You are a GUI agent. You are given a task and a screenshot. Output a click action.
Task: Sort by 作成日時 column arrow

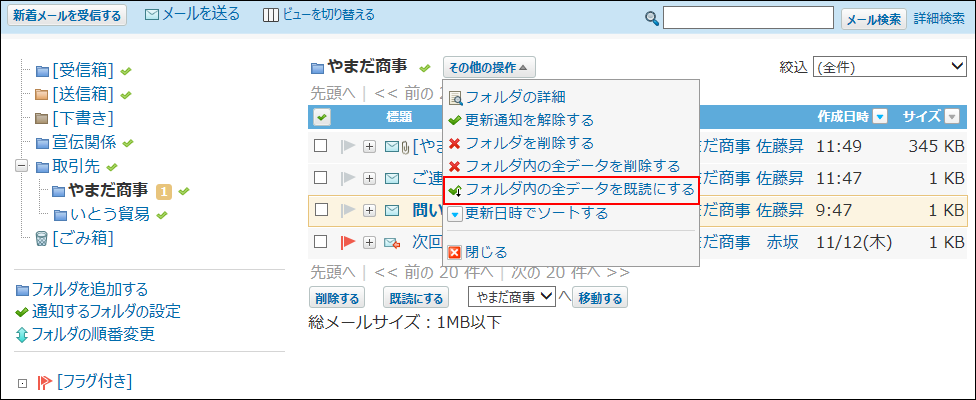[880, 116]
